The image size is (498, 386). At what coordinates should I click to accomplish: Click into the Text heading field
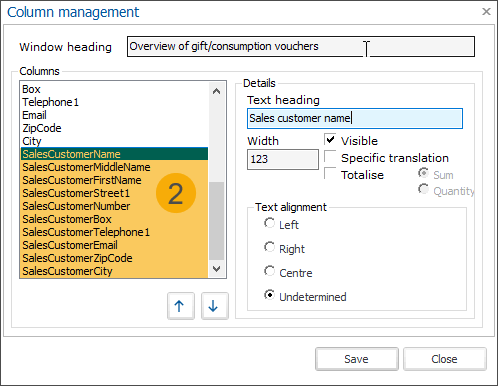click(x=355, y=118)
